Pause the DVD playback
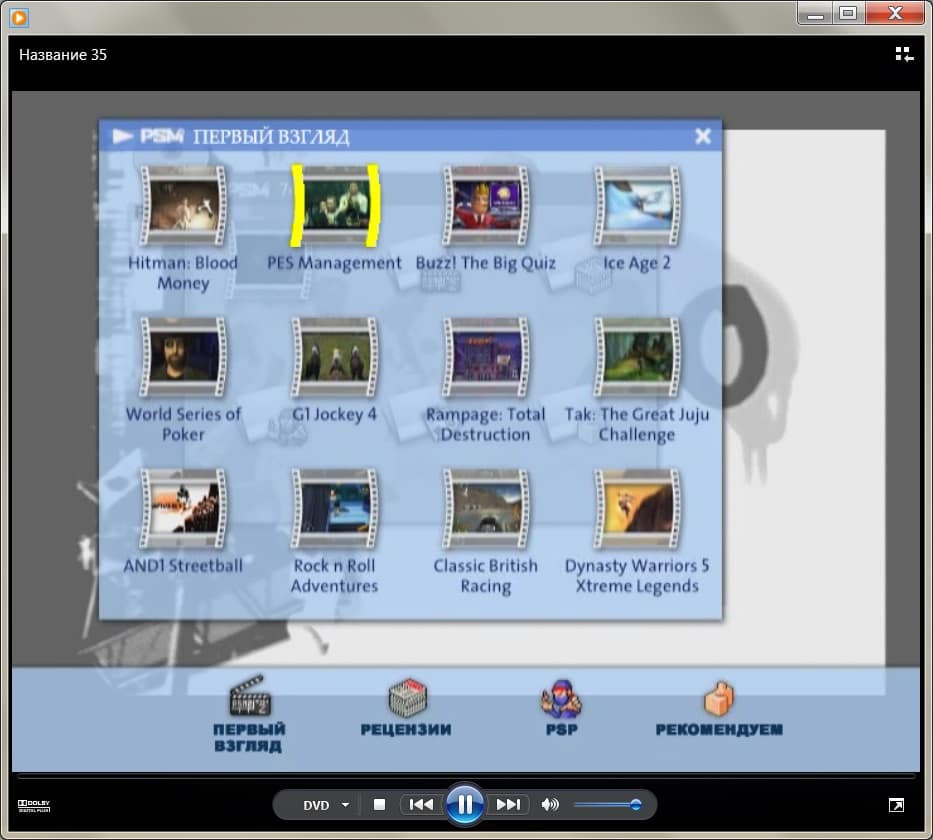 (465, 804)
